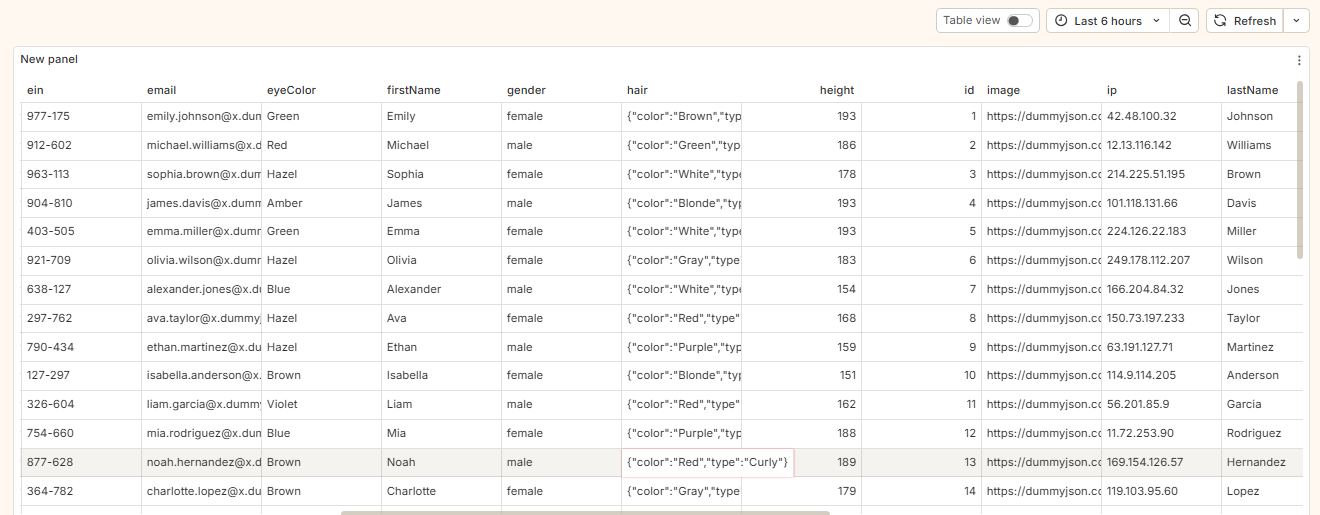Sort by the hair column header
Image resolution: width=1320 pixels, height=515 pixels.
click(x=637, y=90)
